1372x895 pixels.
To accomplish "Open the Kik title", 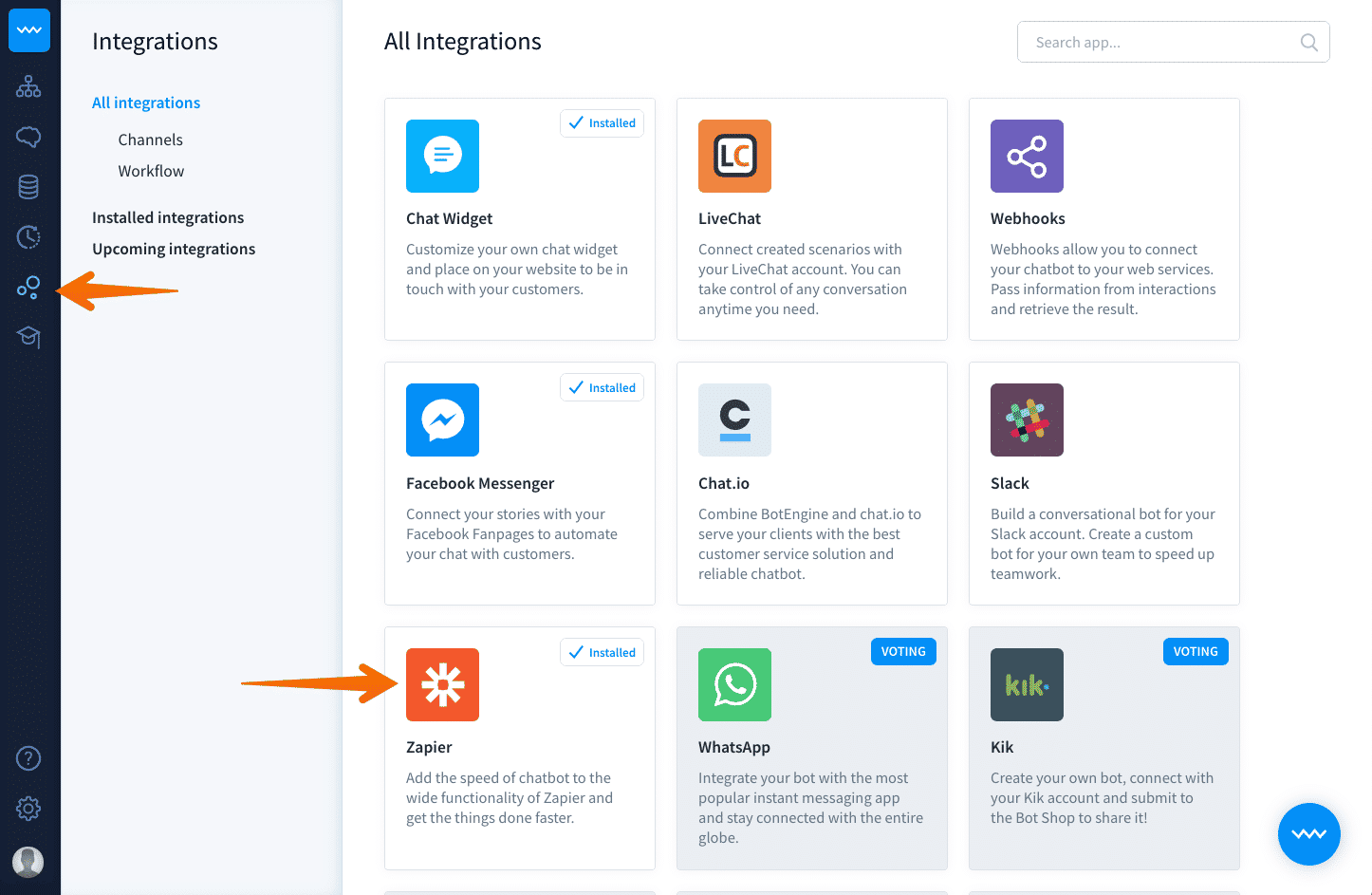I will (1002, 747).
